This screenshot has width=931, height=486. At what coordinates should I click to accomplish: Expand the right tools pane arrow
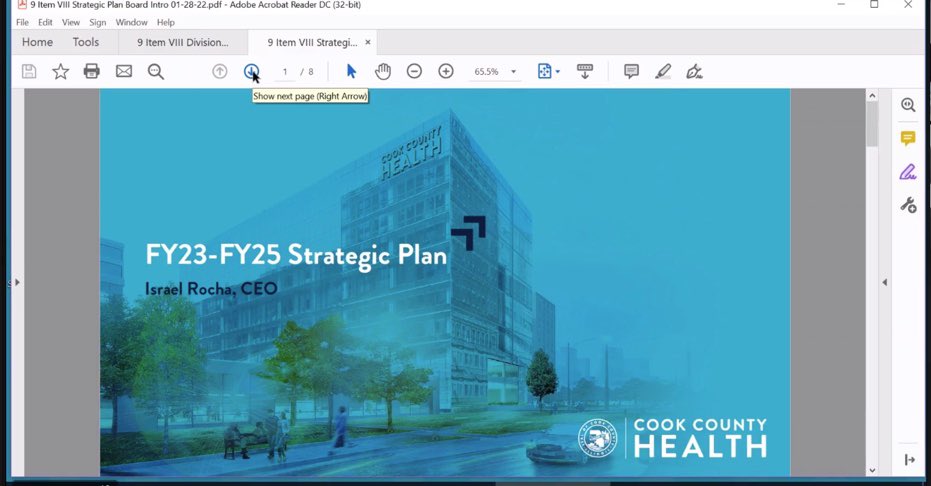pos(885,282)
